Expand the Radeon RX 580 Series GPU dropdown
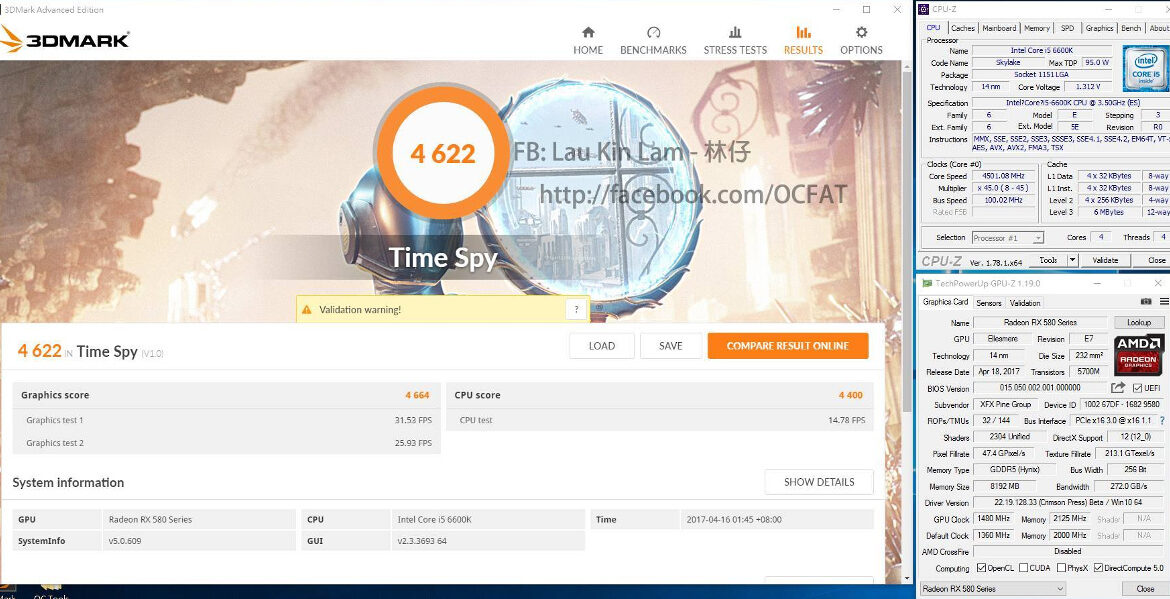This screenshot has width=1170, height=599. (x=1059, y=589)
